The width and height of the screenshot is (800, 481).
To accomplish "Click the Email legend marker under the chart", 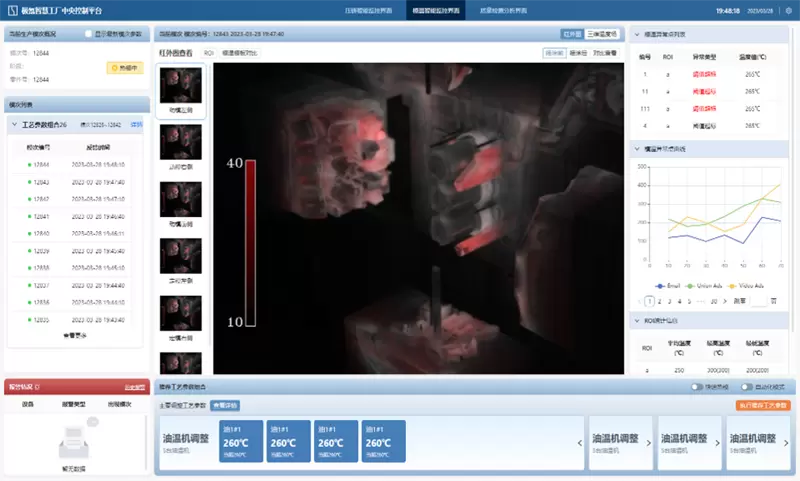I will (x=660, y=285).
